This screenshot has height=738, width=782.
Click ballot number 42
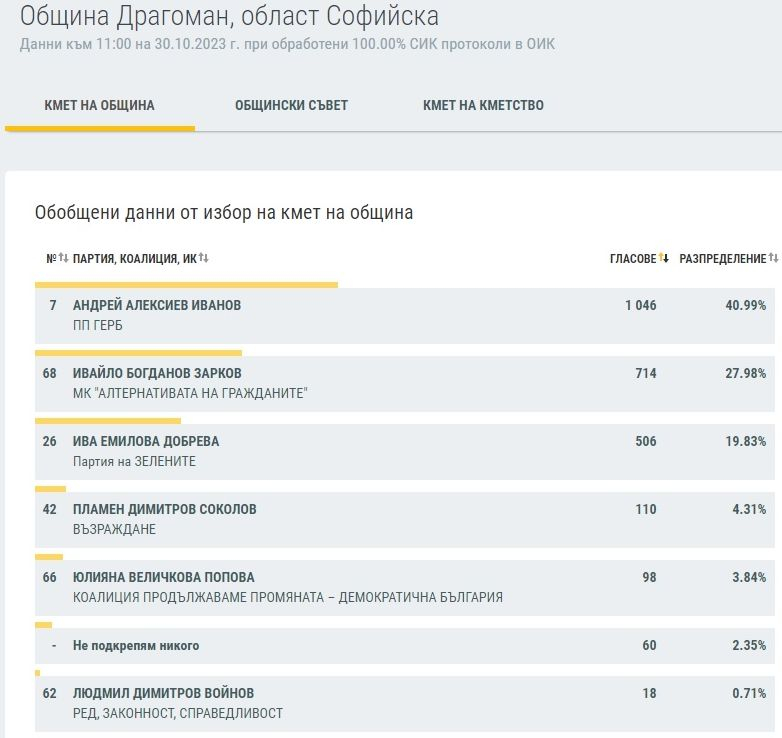[x=49, y=509]
